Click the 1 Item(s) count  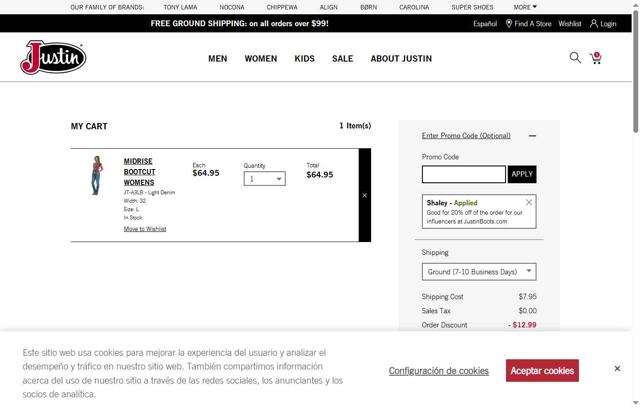[355, 126]
